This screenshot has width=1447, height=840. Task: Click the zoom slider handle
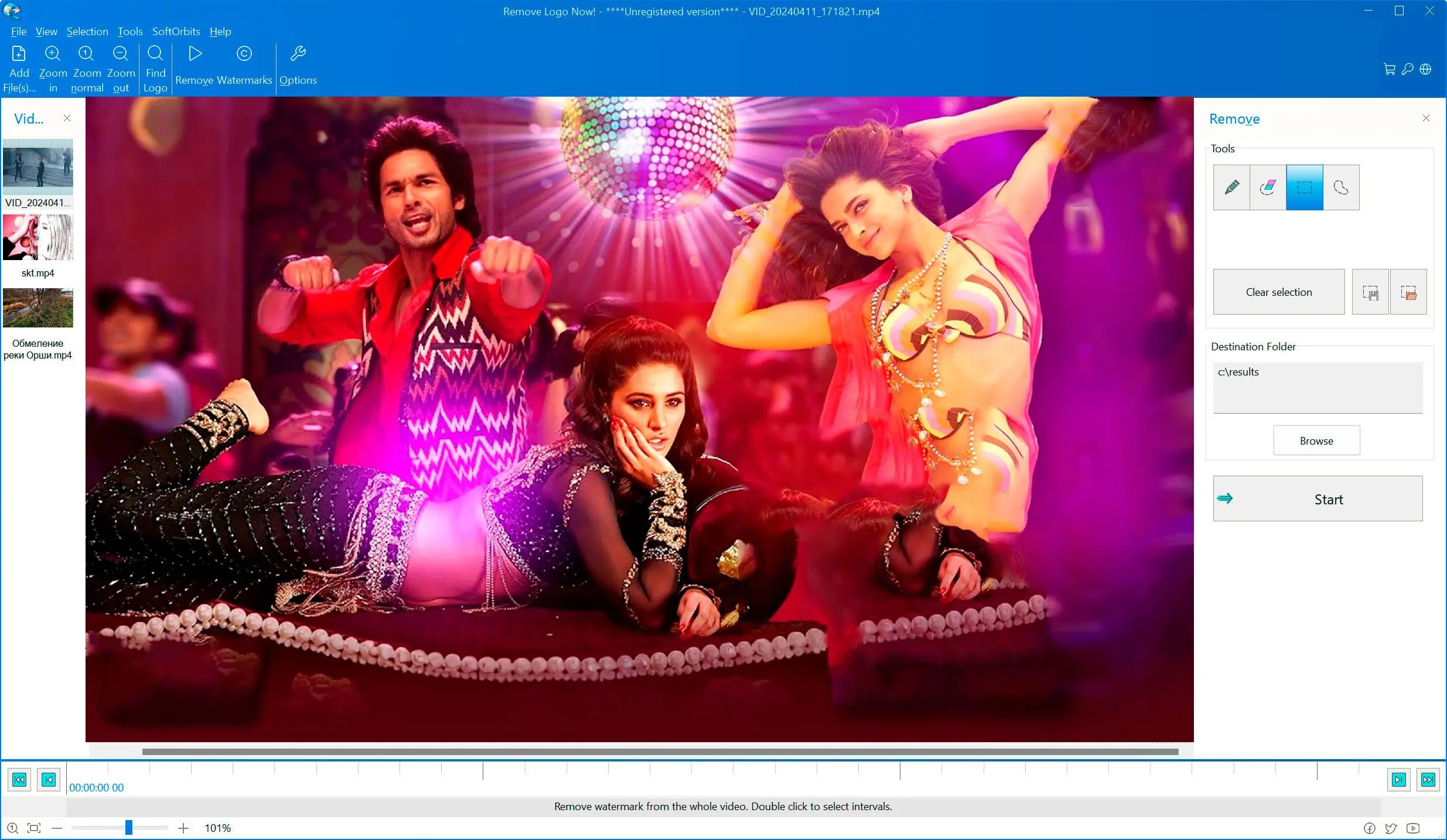coord(128,828)
